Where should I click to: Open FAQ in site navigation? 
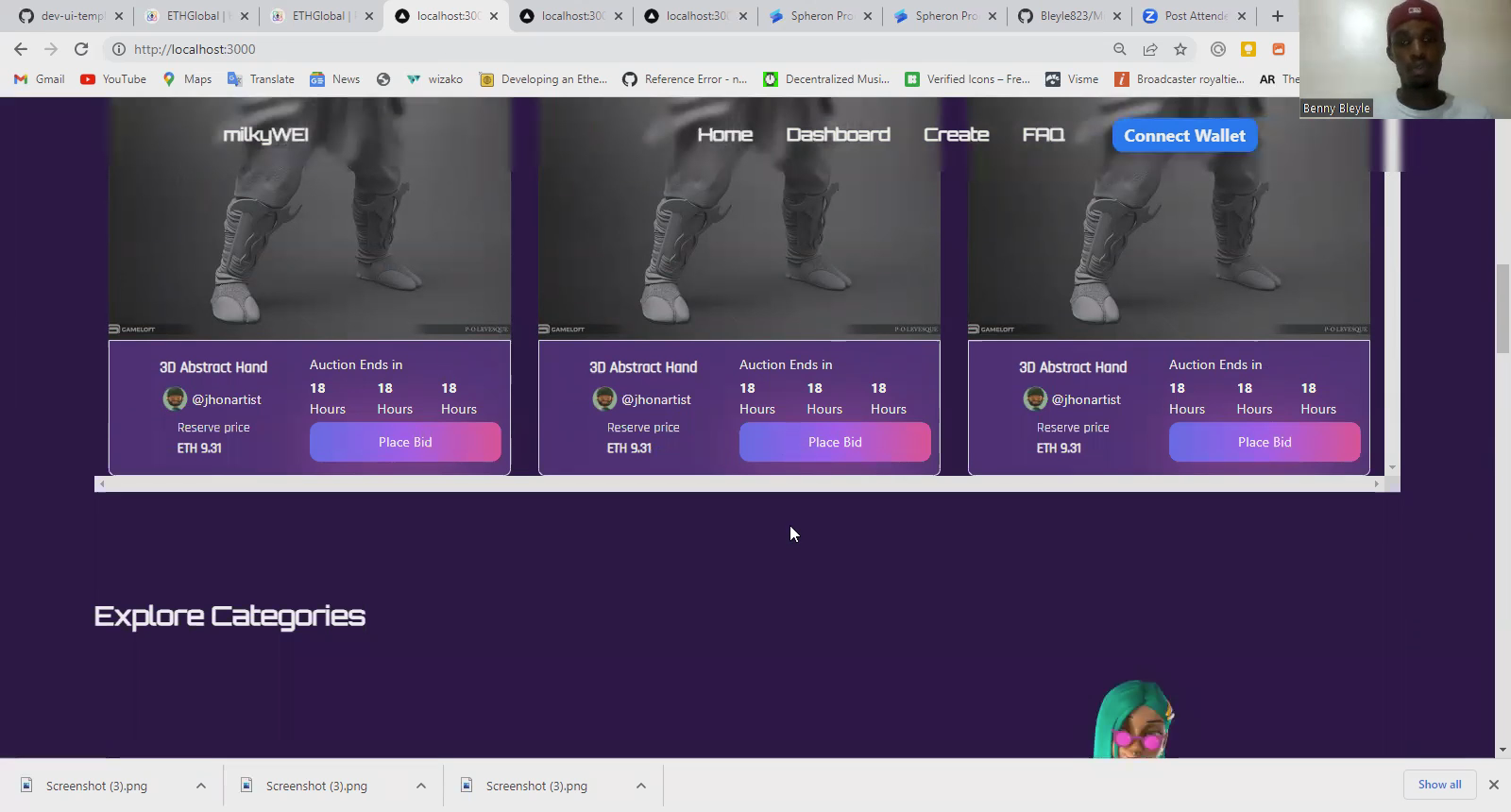1044,135
